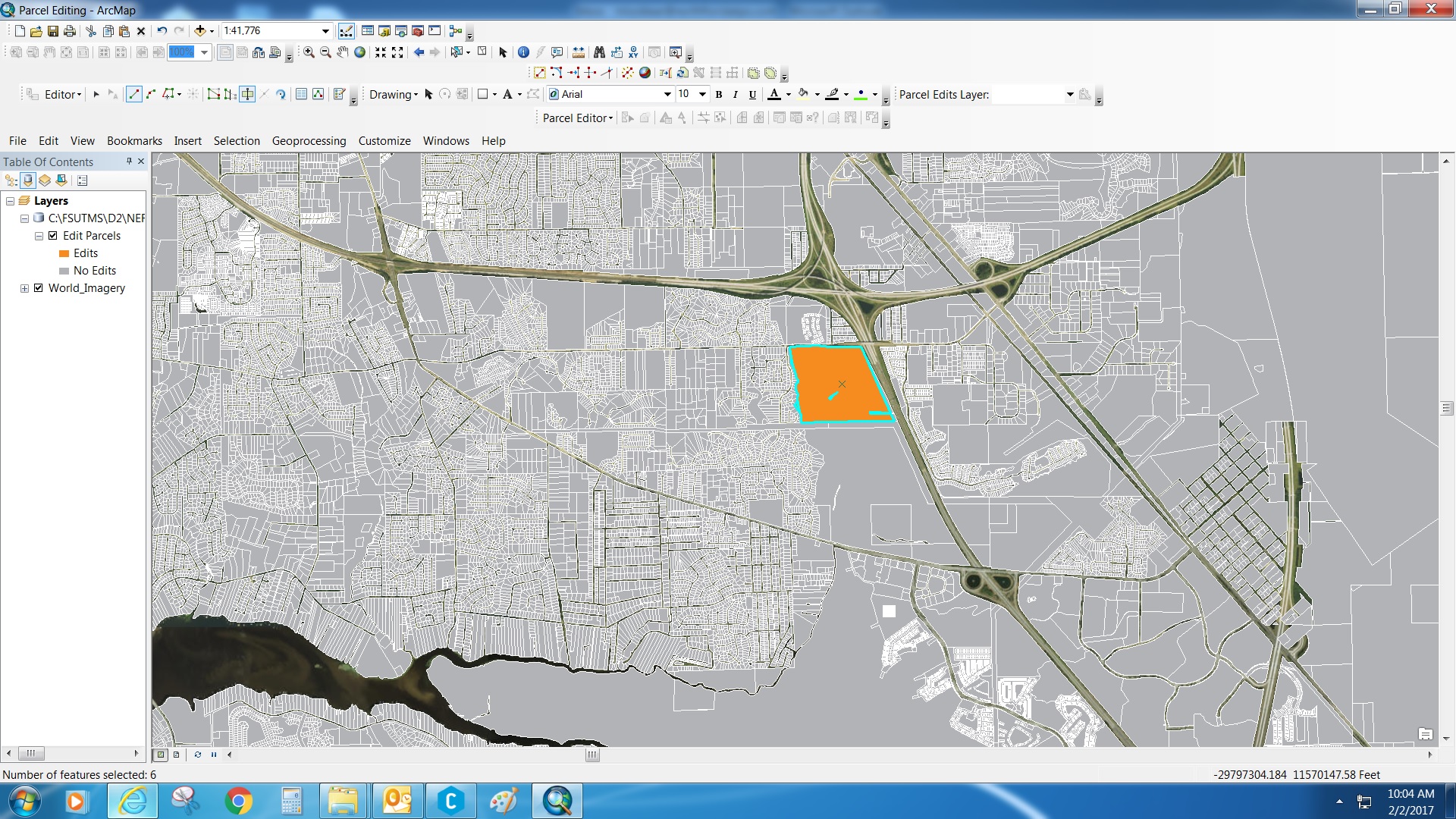Click the Editor dropdown button
The image size is (1456, 819).
tap(63, 95)
